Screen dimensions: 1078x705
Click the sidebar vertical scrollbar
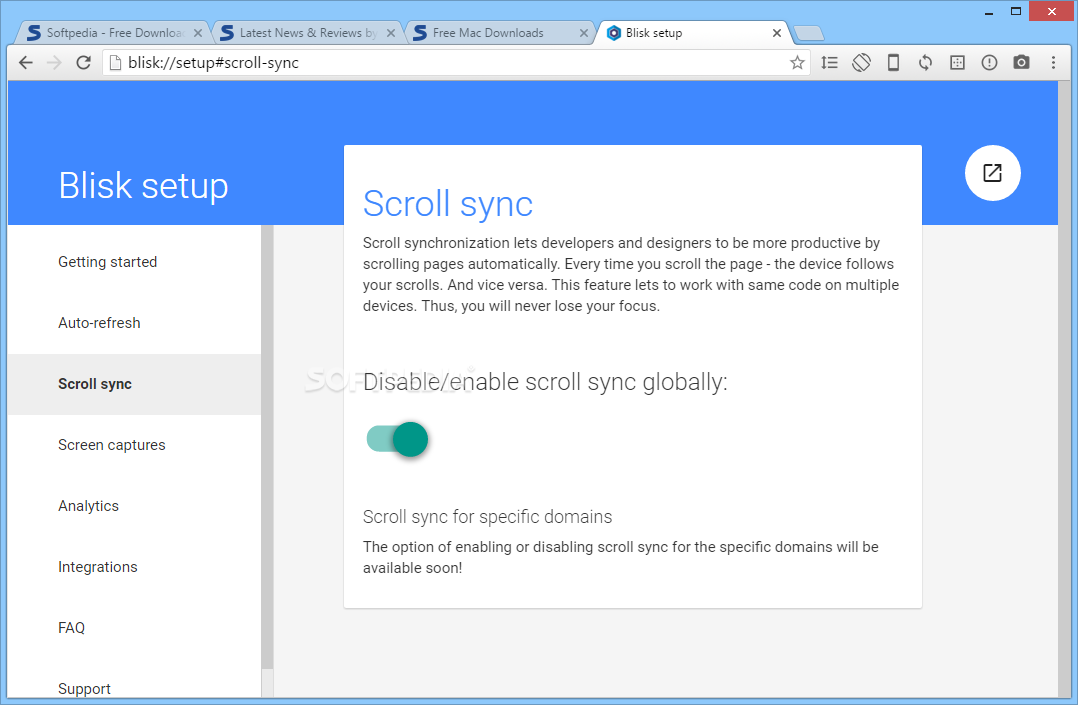[x=267, y=447]
